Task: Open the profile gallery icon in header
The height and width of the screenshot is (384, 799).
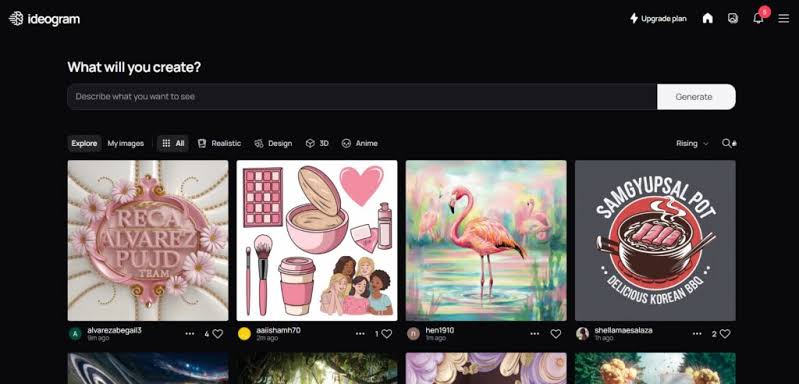Action: point(733,18)
